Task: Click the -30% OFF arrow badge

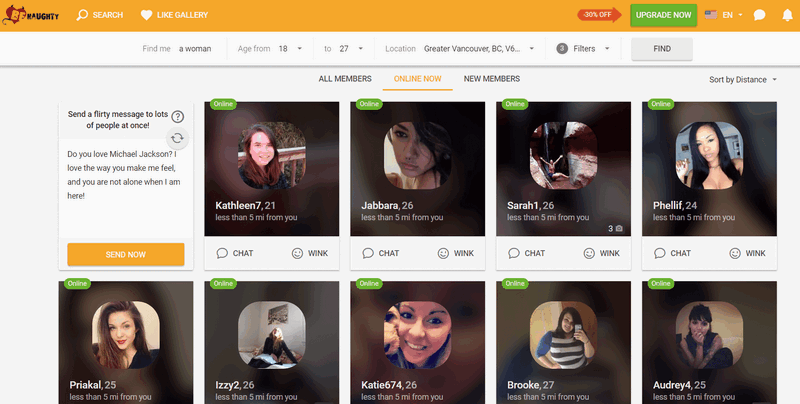Action: (x=599, y=15)
